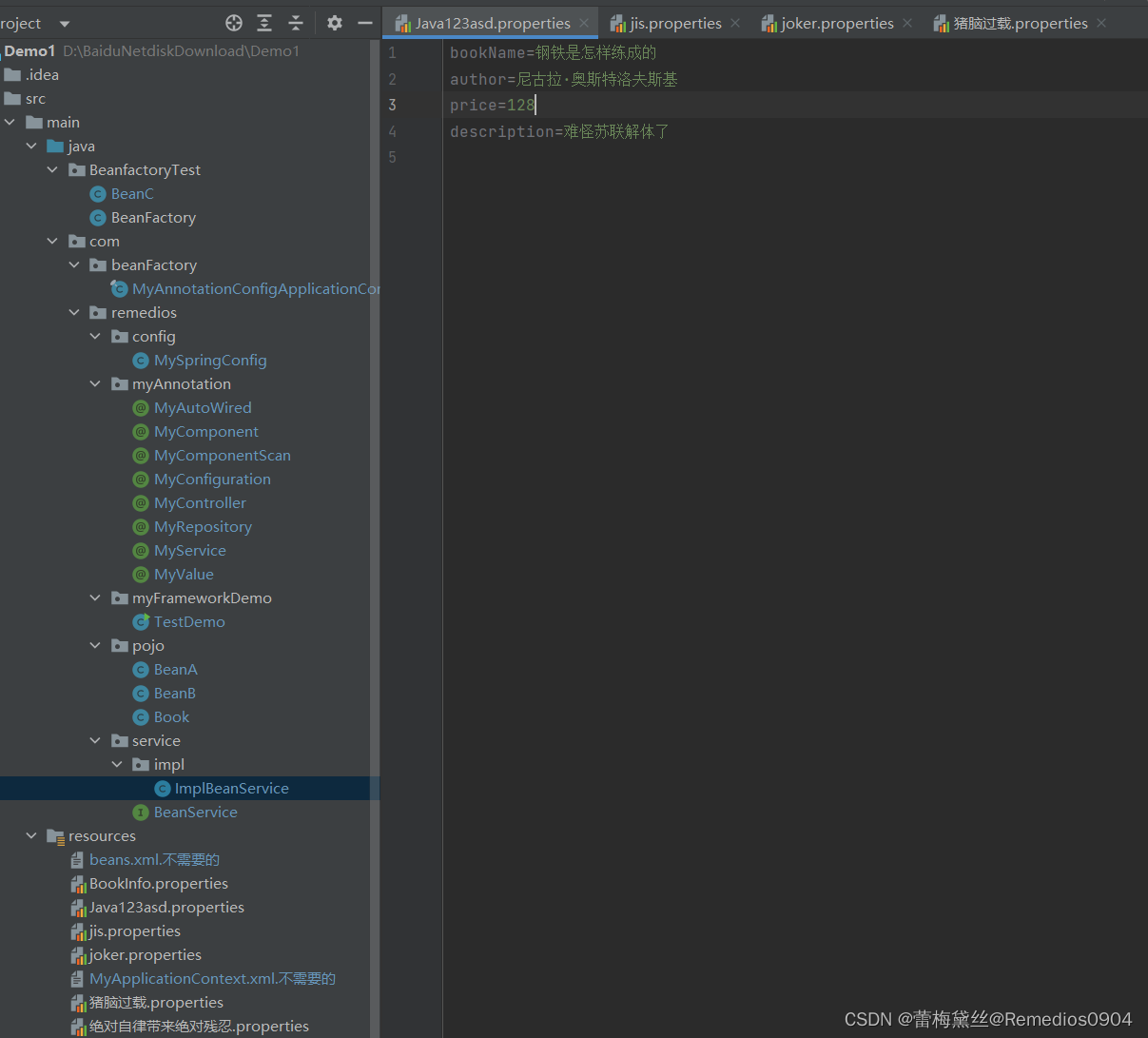Collapse the beanFactory package
Viewport: 1148px width, 1038px height.
pyautogui.click(x=74, y=264)
